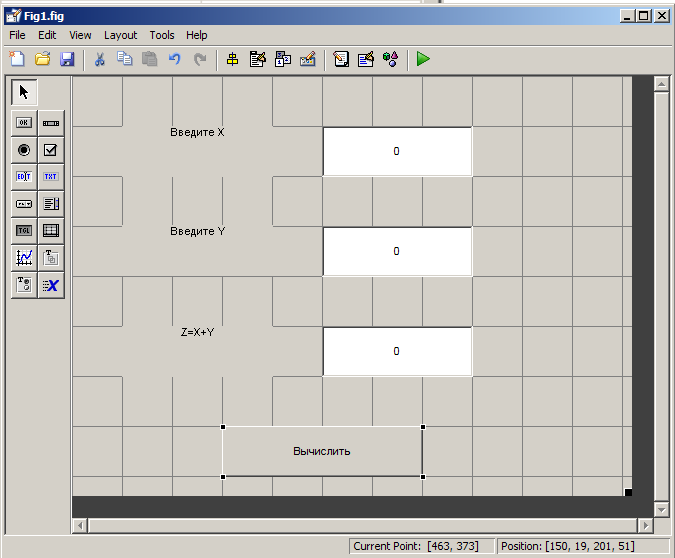Screen dimensions: 675x558
Task: Pick the Edit Text component
Action: (x=24, y=177)
